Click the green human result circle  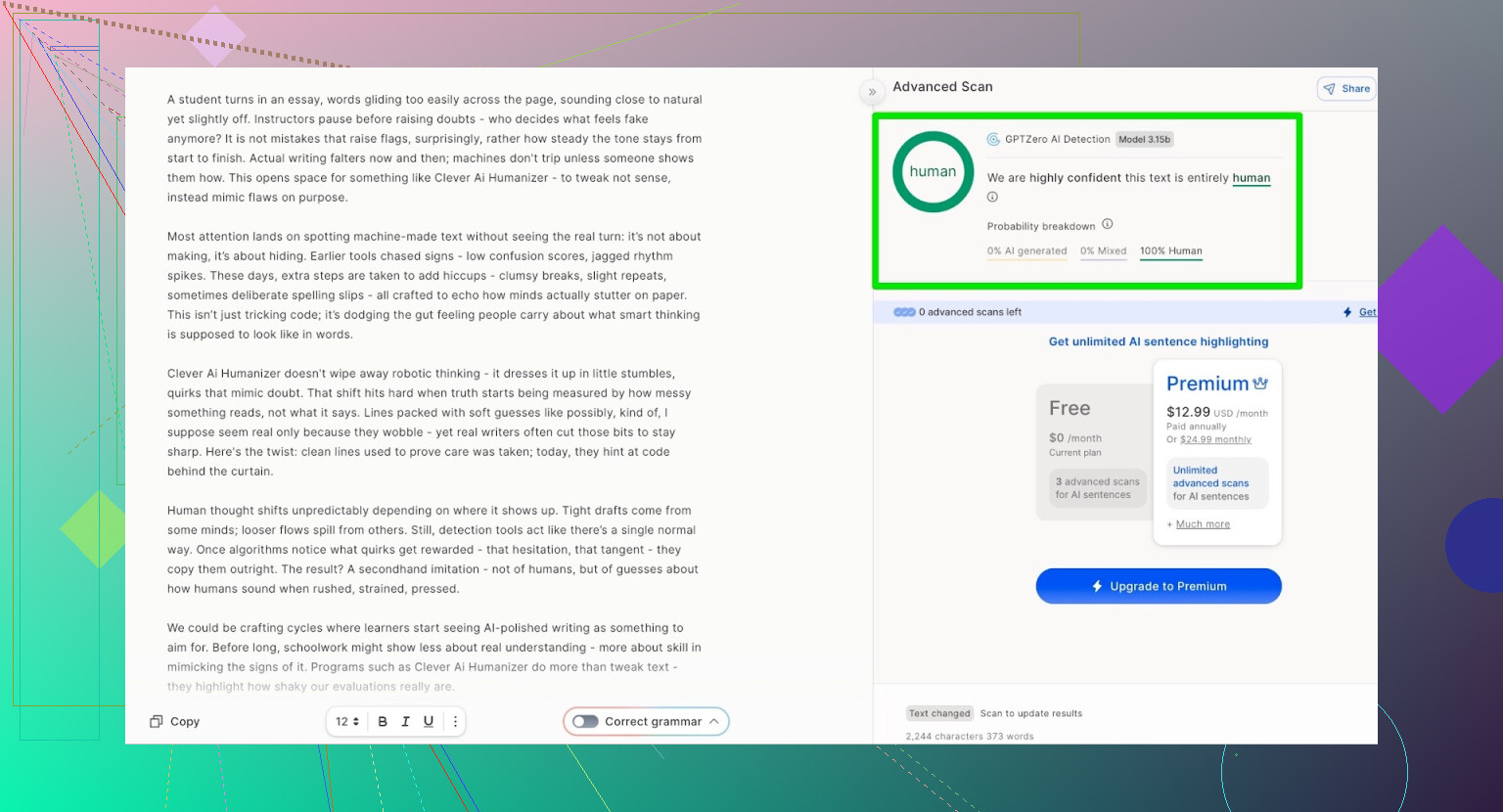933,172
